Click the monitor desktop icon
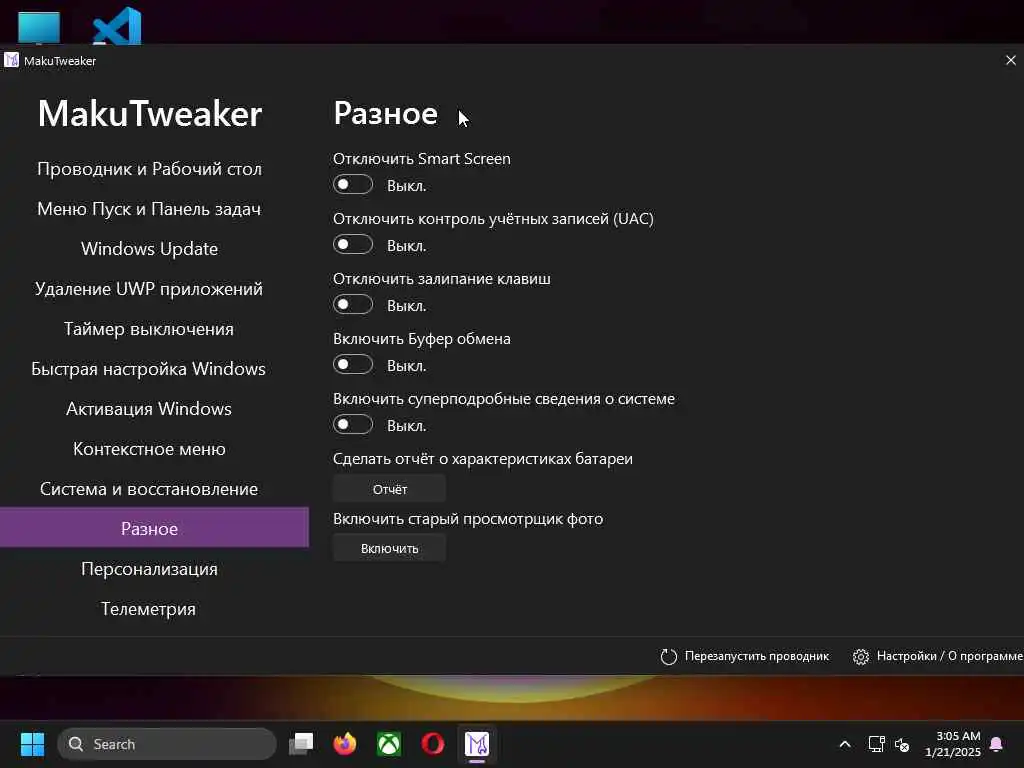 click(39, 28)
